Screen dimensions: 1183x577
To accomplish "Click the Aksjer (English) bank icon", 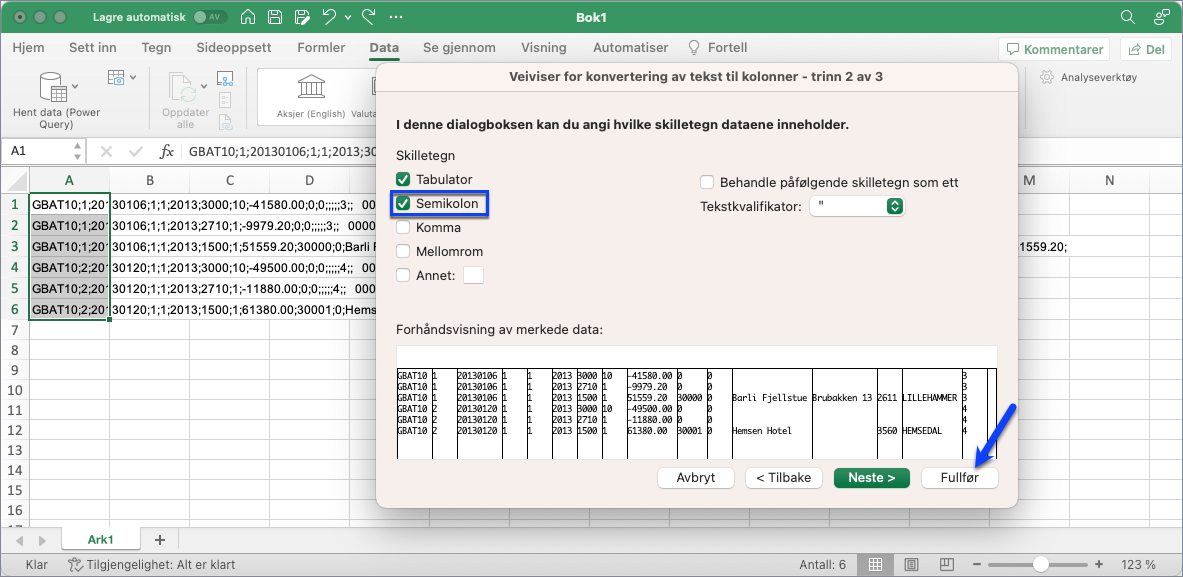I will click(x=312, y=87).
